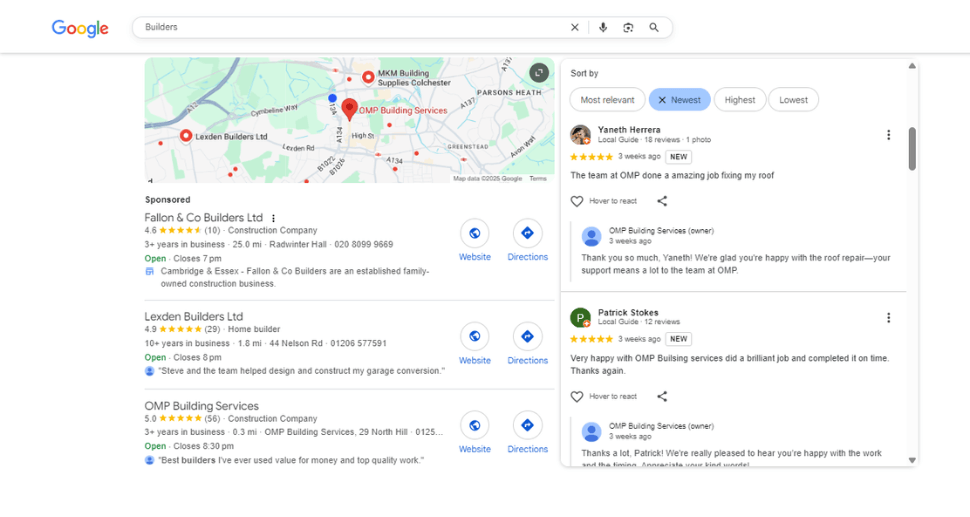This screenshot has width=970, height=517.
Task: Share Patrick Stokes' review
Action: [x=662, y=396]
